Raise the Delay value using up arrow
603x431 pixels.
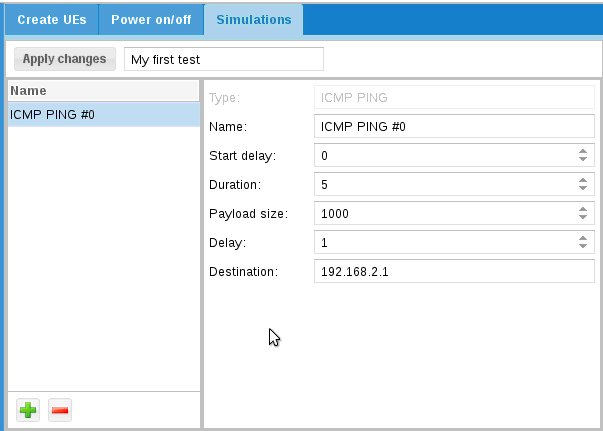pyautogui.click(x=583, y=239)
